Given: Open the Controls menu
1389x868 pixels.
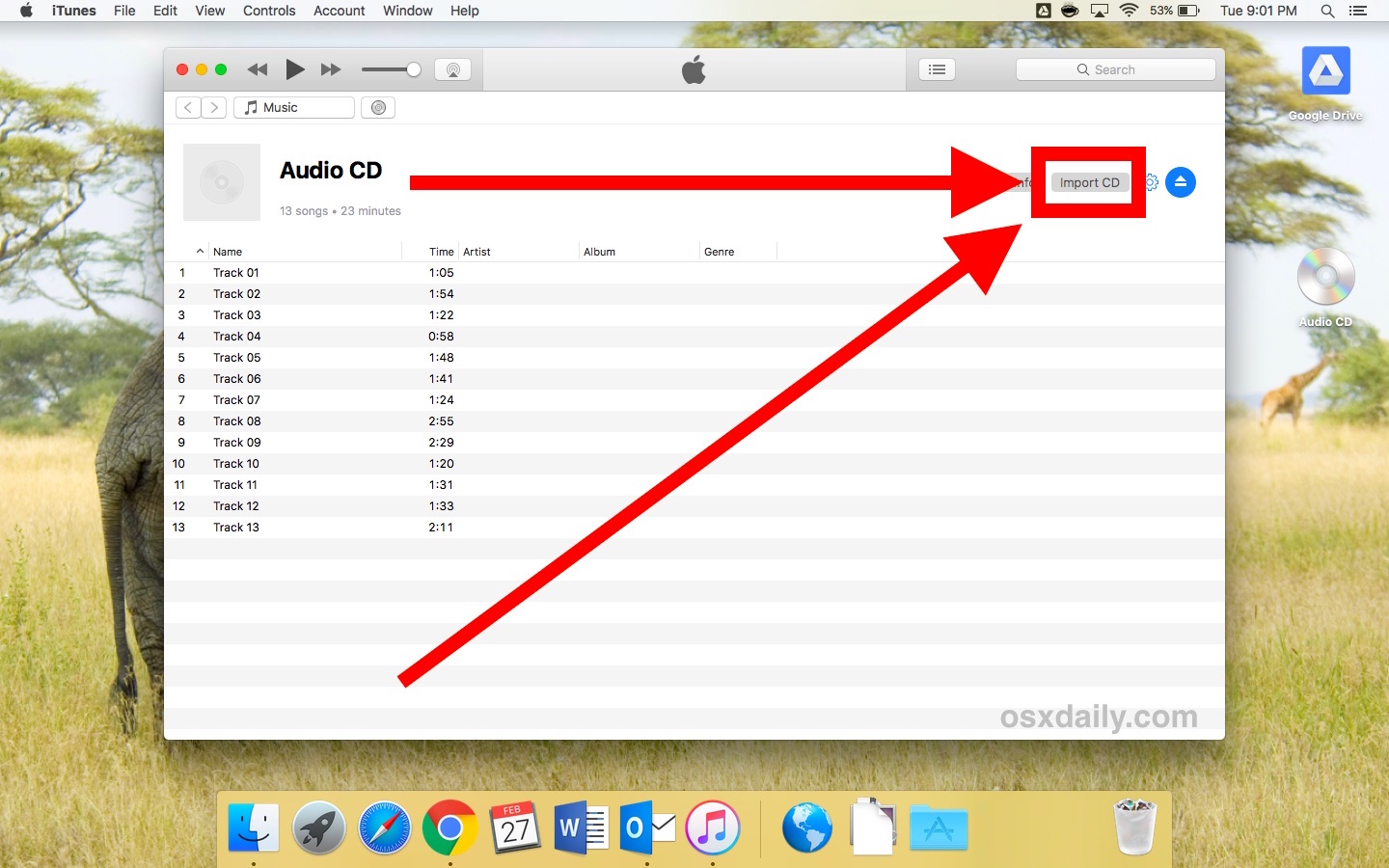Looking at the screenshot, I should [268, 11].
